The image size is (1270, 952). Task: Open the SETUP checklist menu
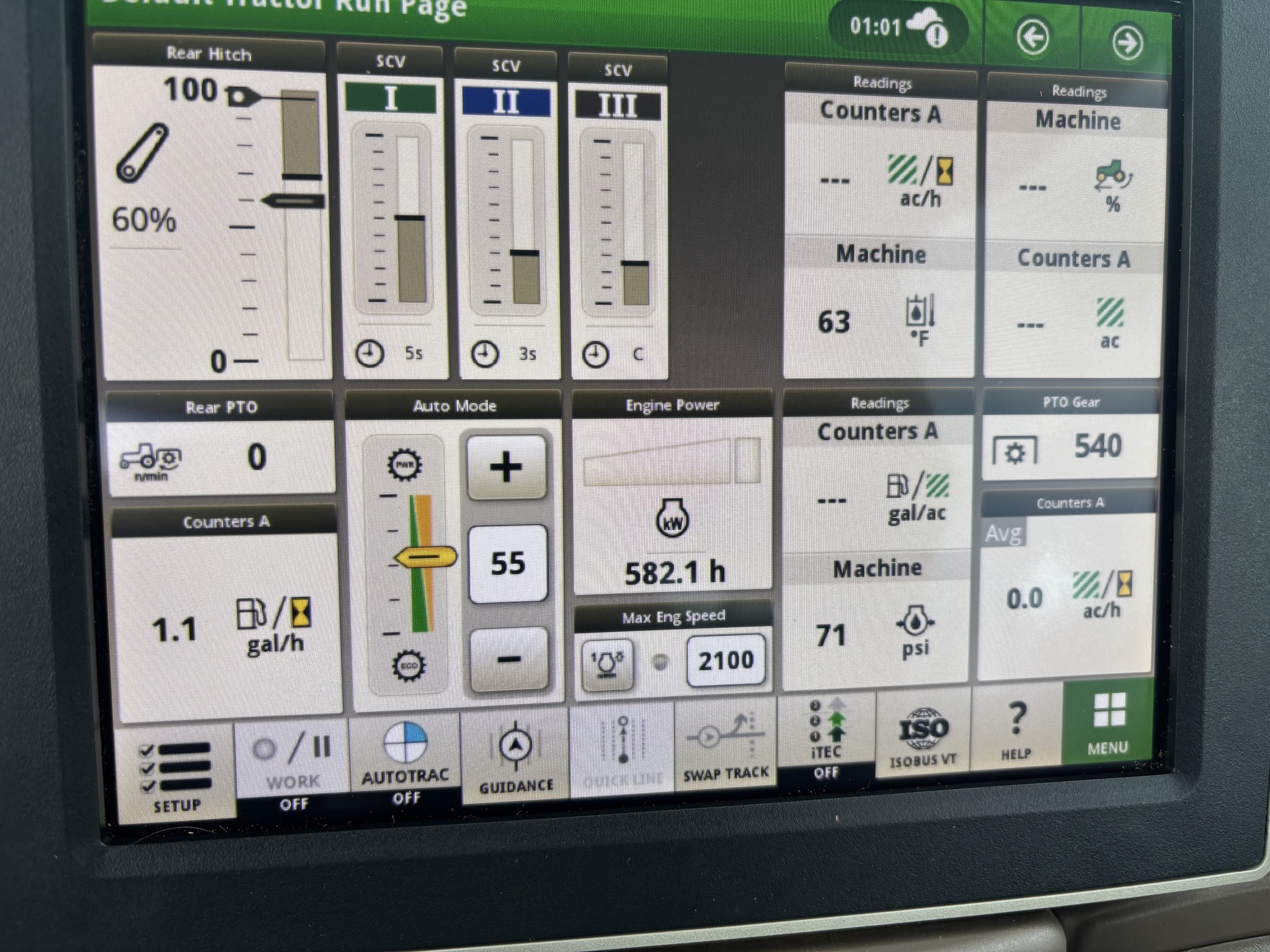coord(176,775)
